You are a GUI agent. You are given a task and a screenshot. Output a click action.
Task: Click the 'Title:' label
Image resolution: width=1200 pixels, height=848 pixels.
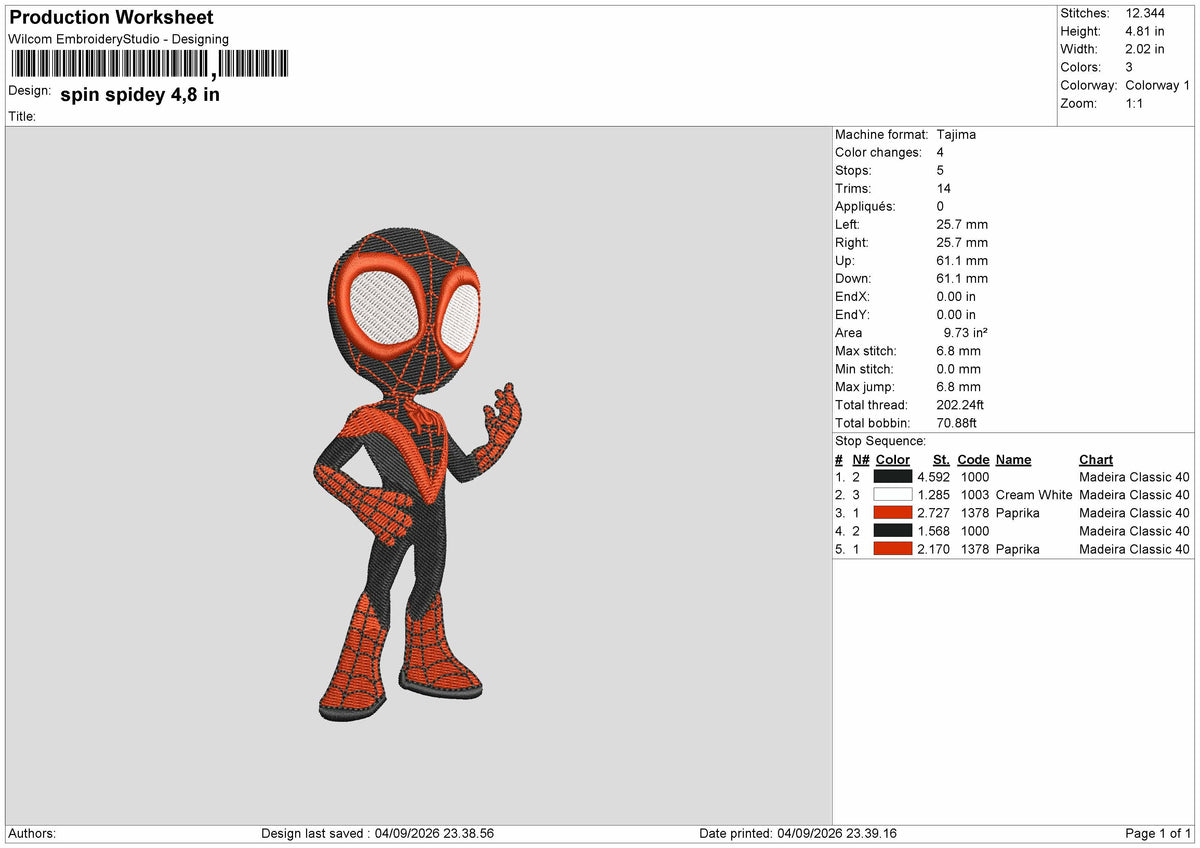[x=22, y=117]
